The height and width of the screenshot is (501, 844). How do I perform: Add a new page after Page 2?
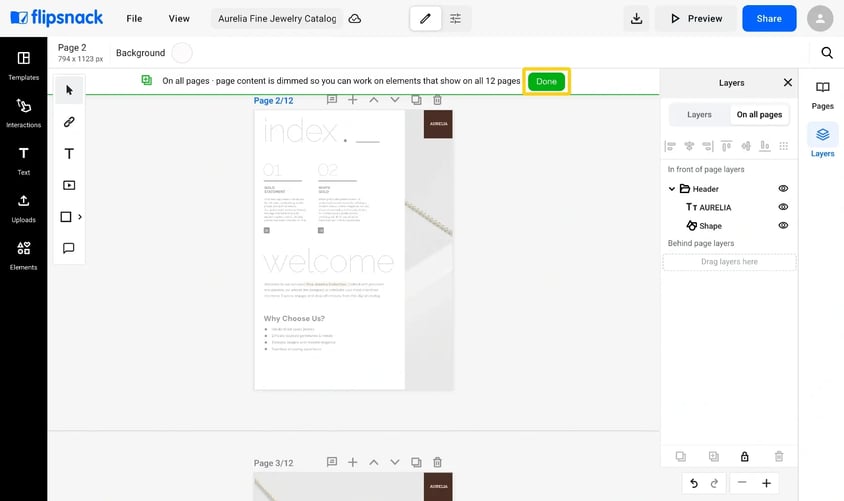point(353,100)
